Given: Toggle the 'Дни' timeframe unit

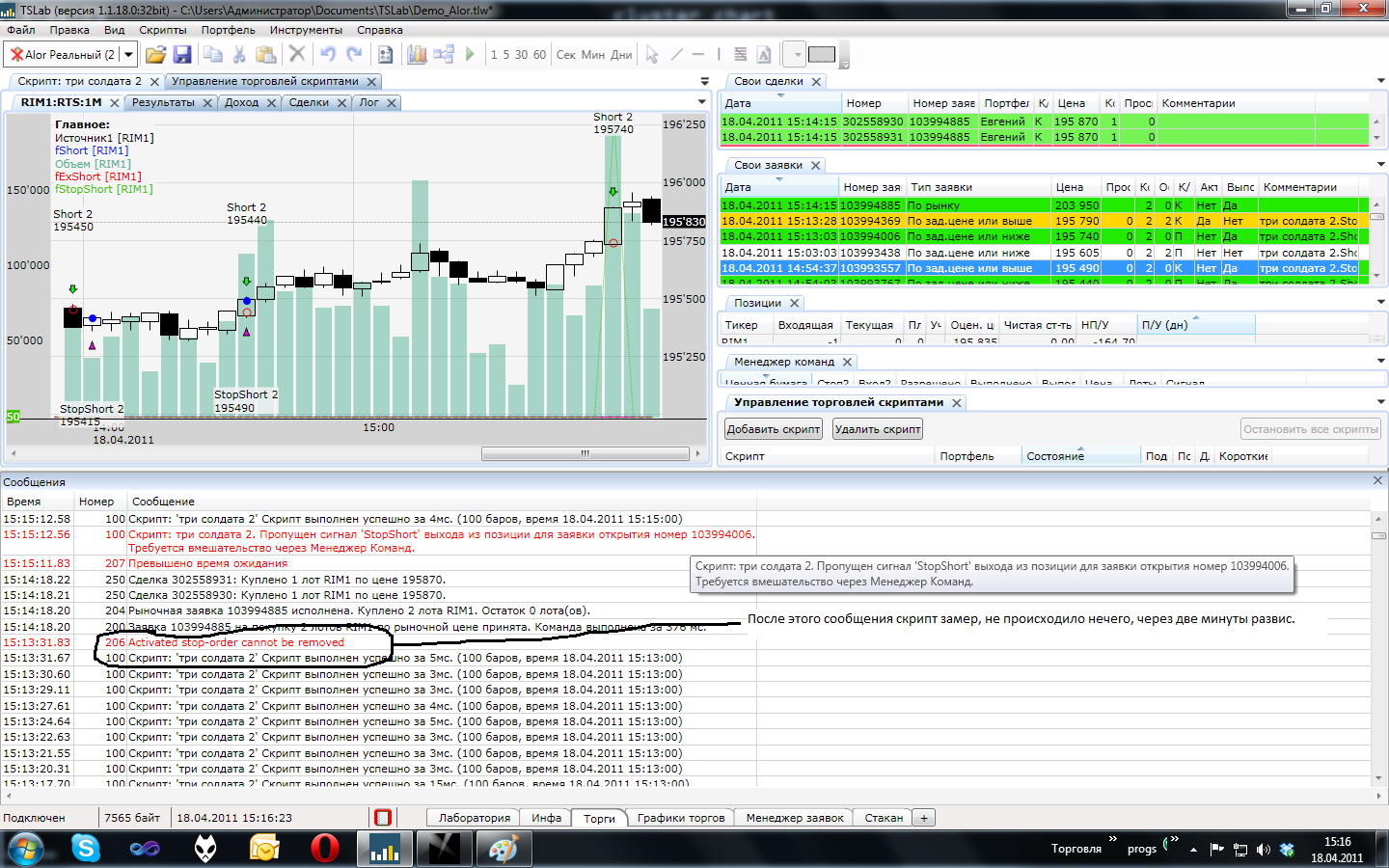Looking at the screenshot, I should [621, 55].
